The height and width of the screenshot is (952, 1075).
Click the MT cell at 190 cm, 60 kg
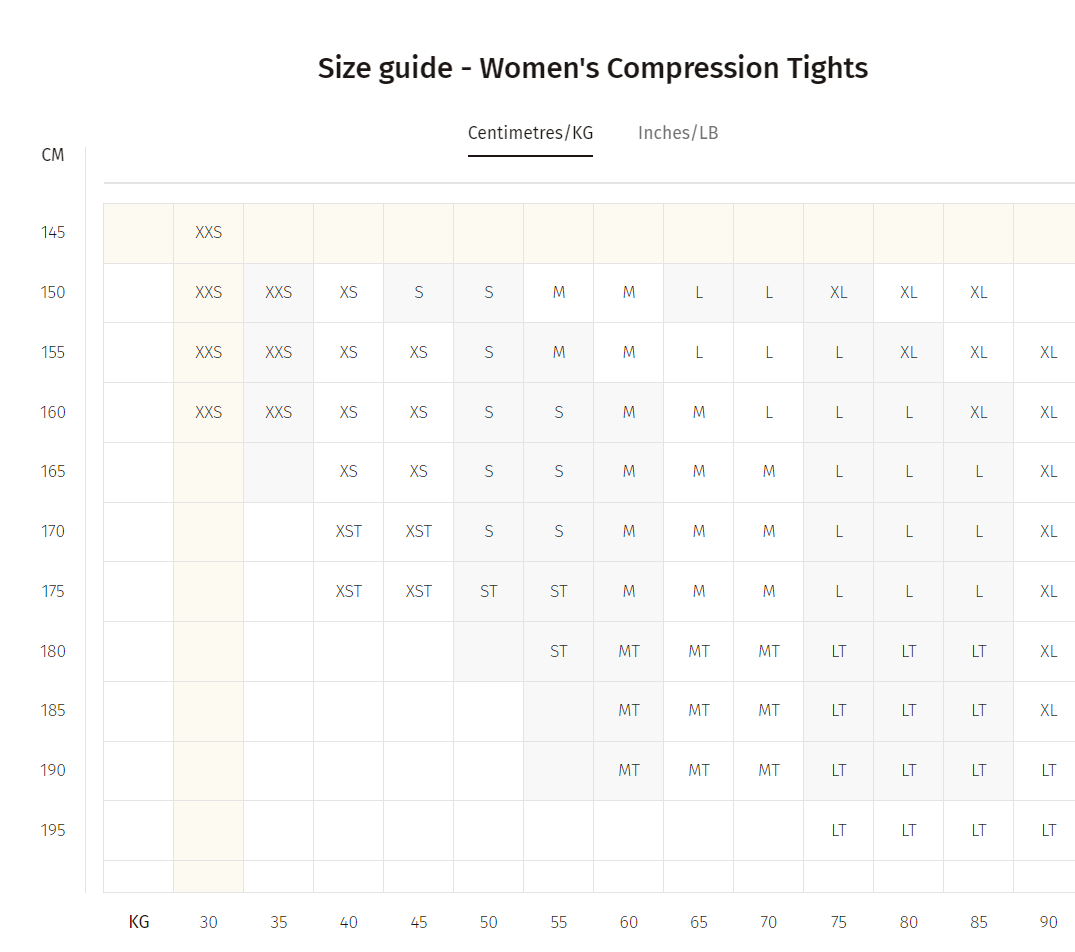tap(628, 770)
